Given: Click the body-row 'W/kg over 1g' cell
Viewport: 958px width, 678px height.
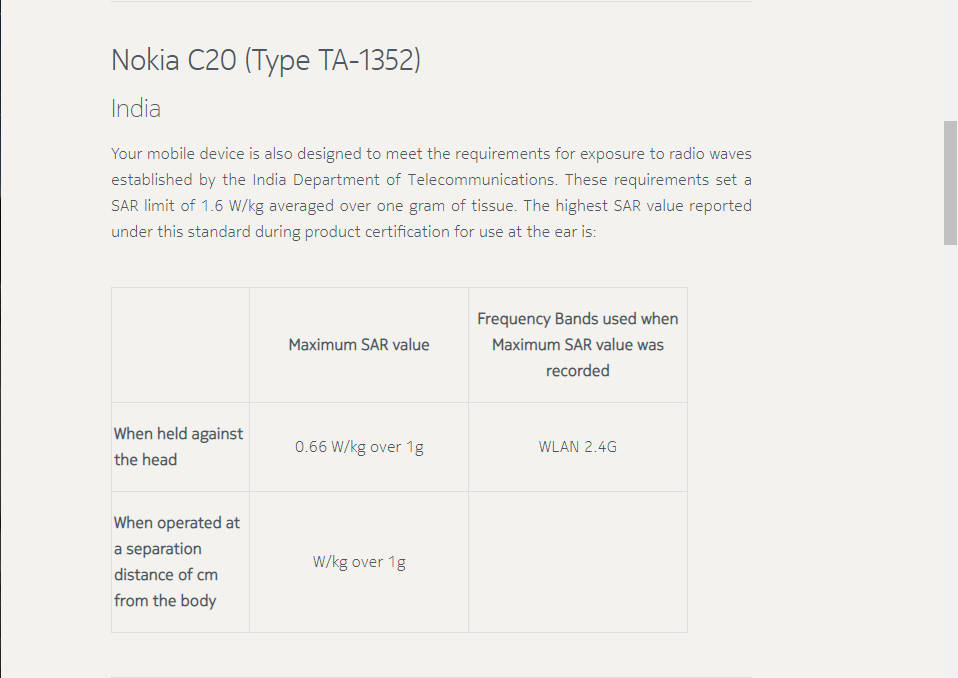Looking at the screenshot, I should click(359, 562).
